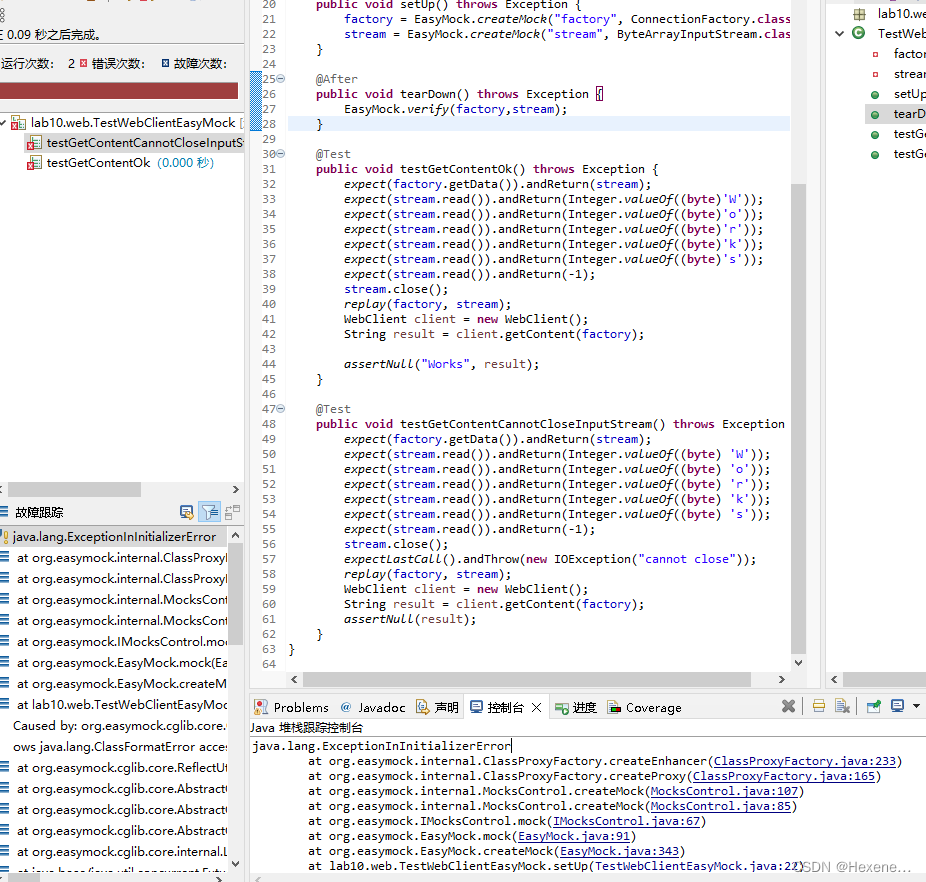Click the error count icon next to 错误次数

[83, 63]
